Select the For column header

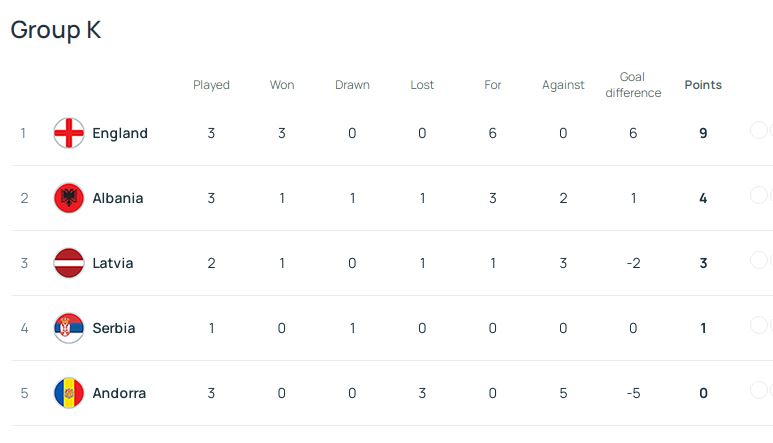(493, 85)
